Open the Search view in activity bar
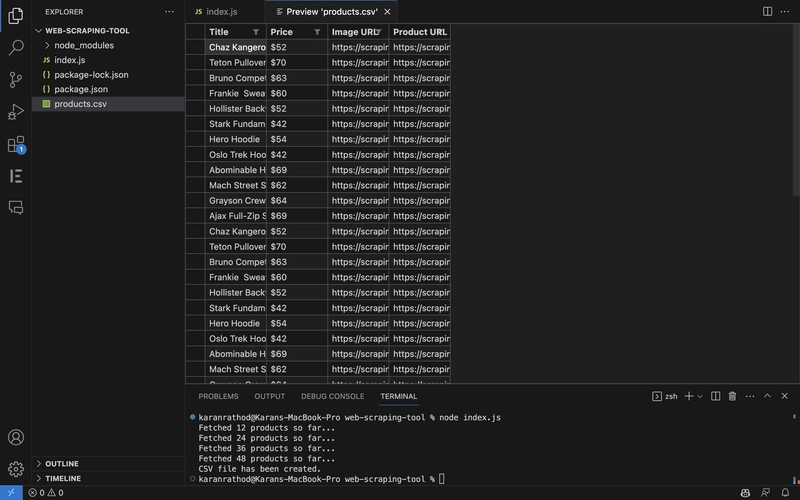 coord(16,47)
